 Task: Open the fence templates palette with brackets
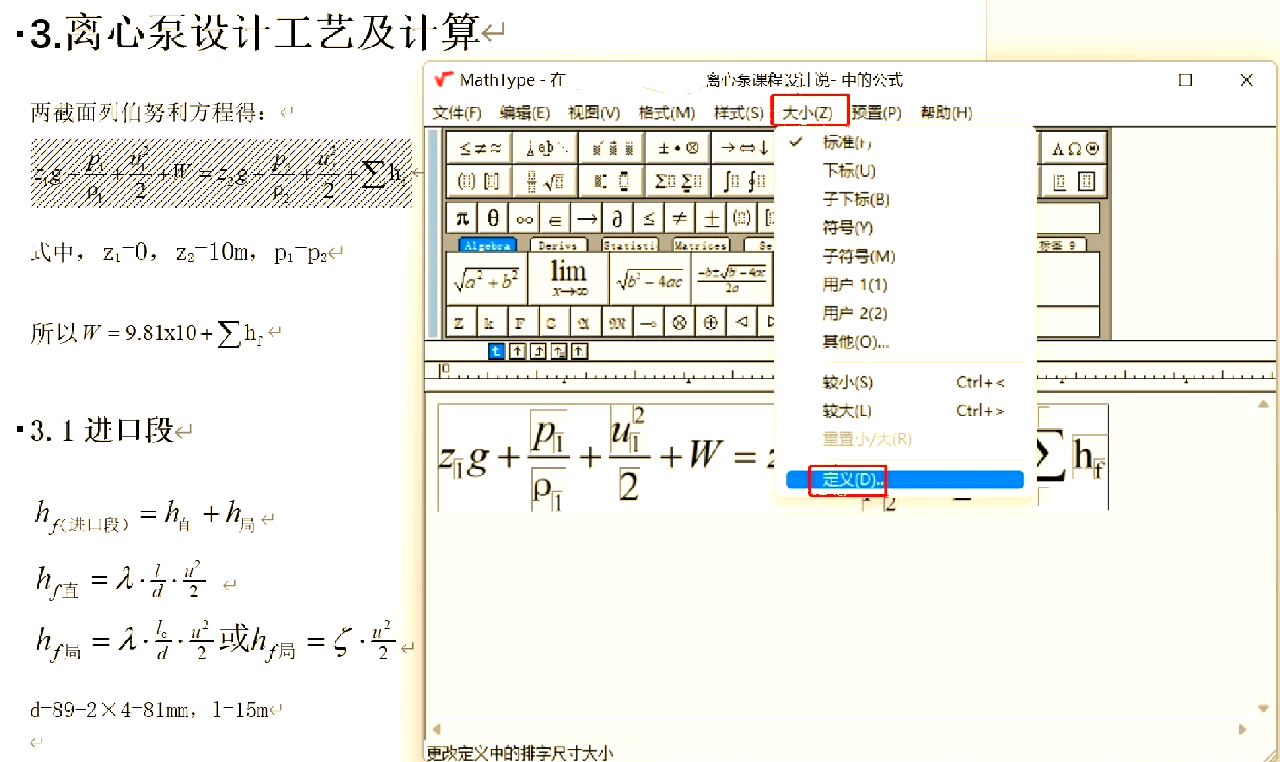click(479, 181)
